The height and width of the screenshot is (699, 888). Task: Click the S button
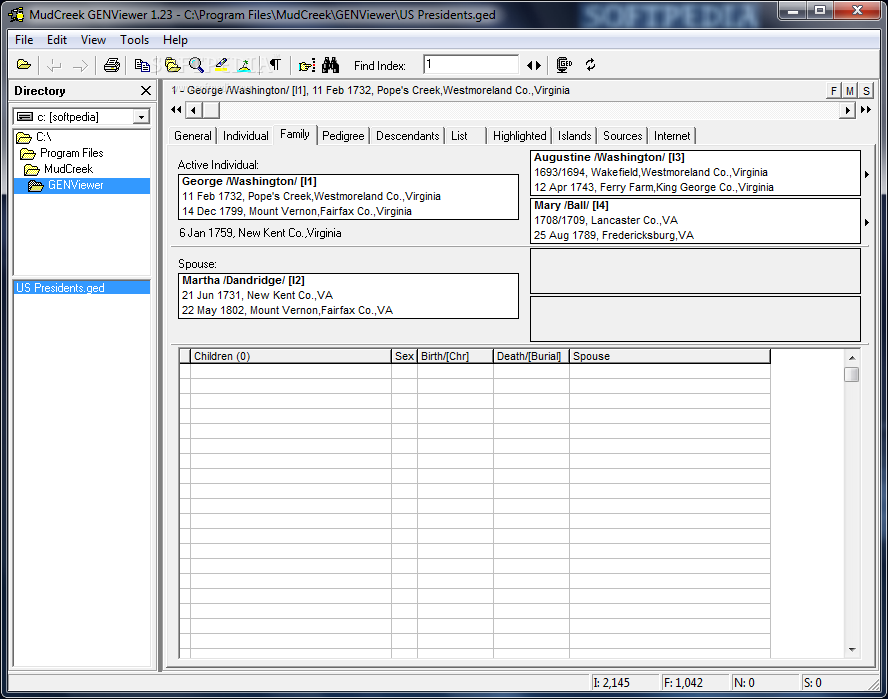click(x=866, y=91)
